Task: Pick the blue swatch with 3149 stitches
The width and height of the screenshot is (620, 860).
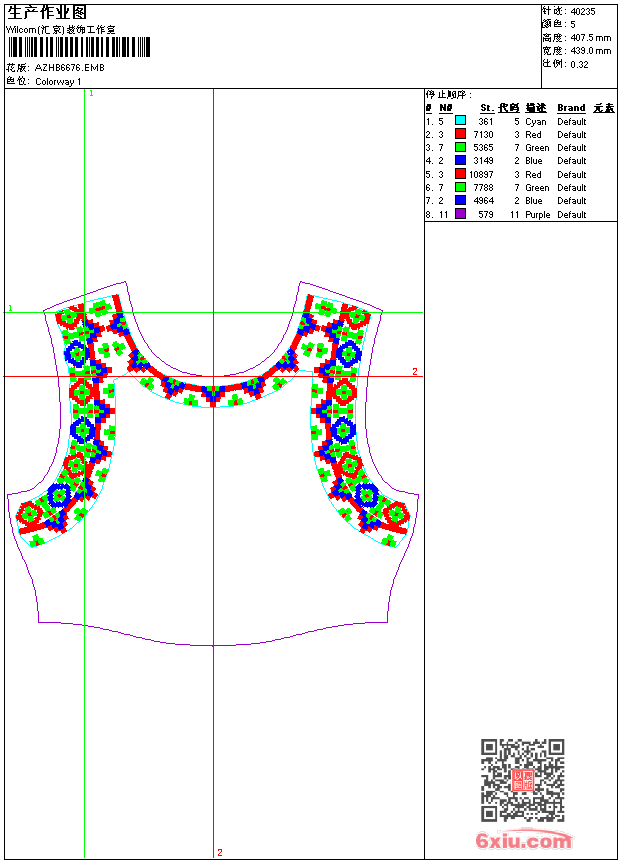Action: [460, 160]
